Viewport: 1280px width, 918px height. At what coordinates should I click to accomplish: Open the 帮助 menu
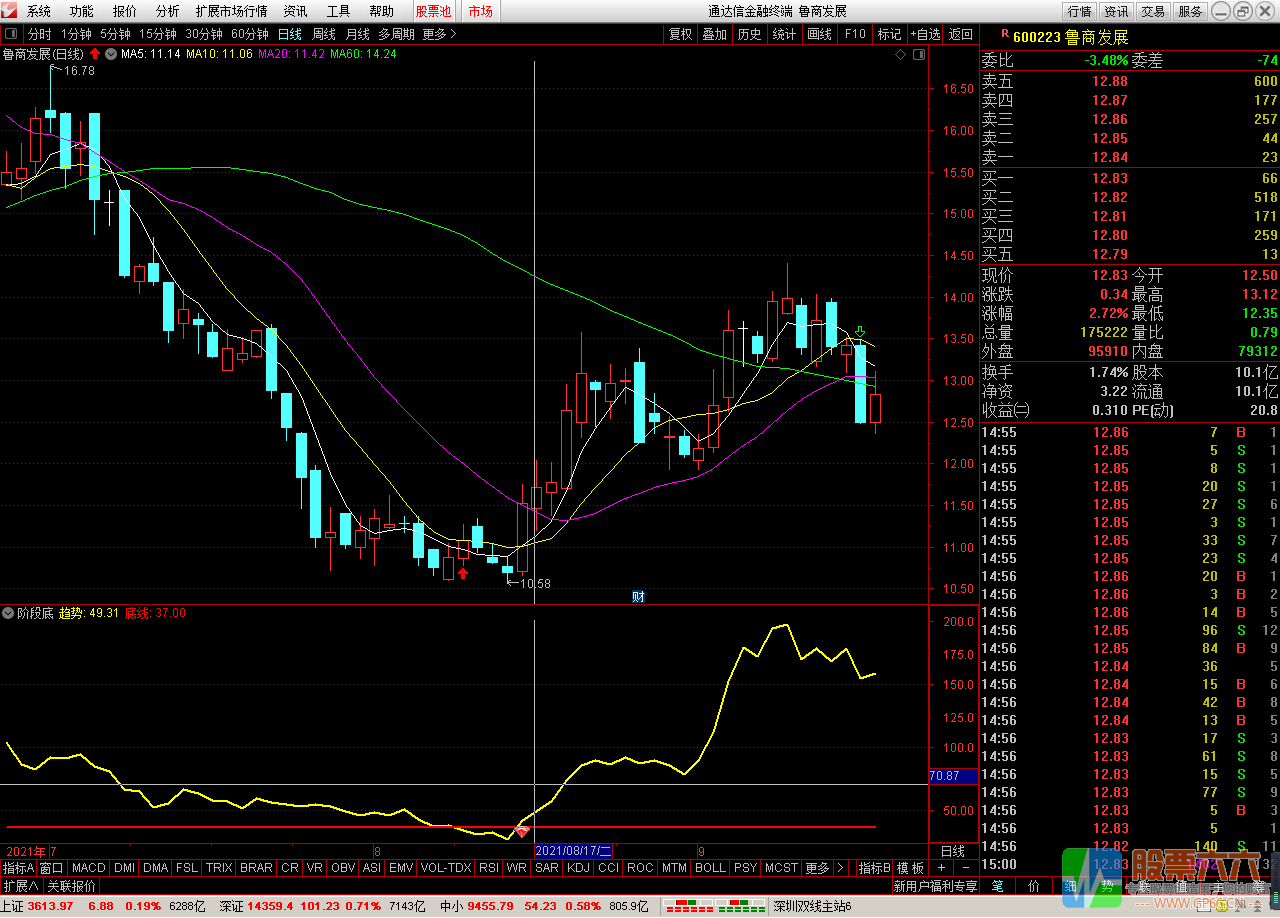(382, 11)
